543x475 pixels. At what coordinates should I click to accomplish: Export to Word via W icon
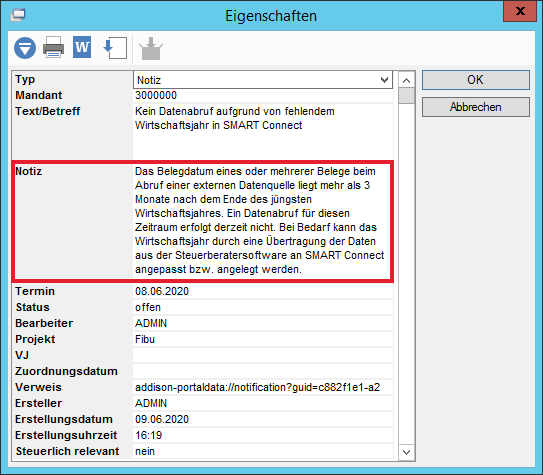click(x=82, y=47)
